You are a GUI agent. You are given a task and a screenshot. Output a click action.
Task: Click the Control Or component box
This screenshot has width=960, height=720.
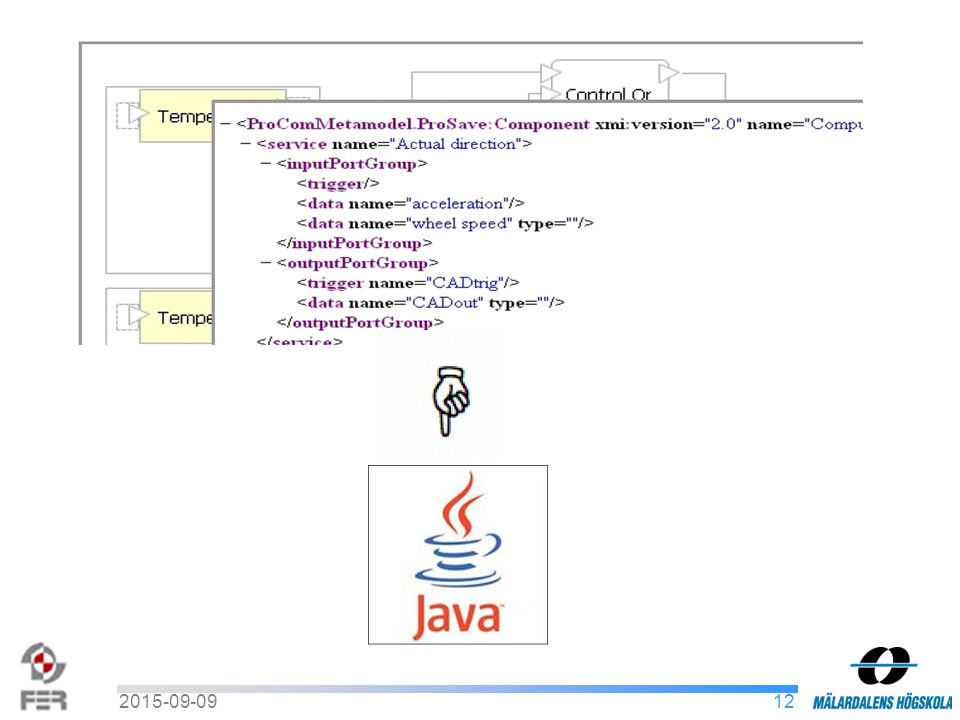point(609,80)
